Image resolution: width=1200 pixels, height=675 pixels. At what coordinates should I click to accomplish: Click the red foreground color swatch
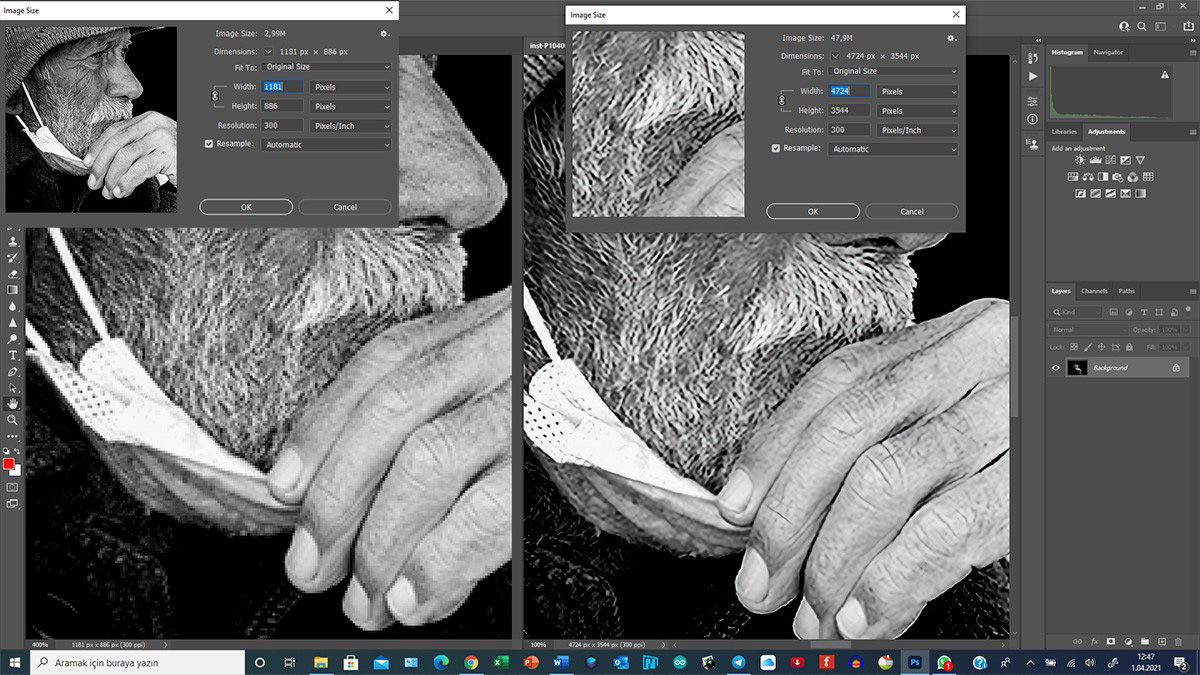(9, 464)
